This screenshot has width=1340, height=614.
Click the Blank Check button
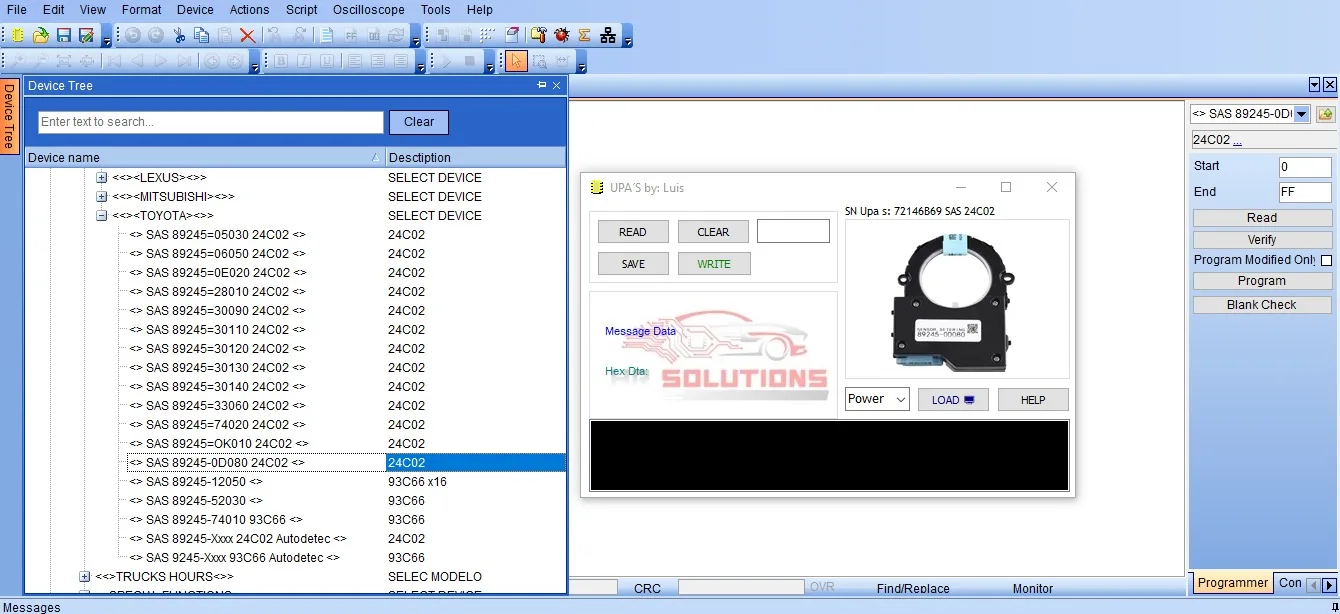coord(1262,305)
